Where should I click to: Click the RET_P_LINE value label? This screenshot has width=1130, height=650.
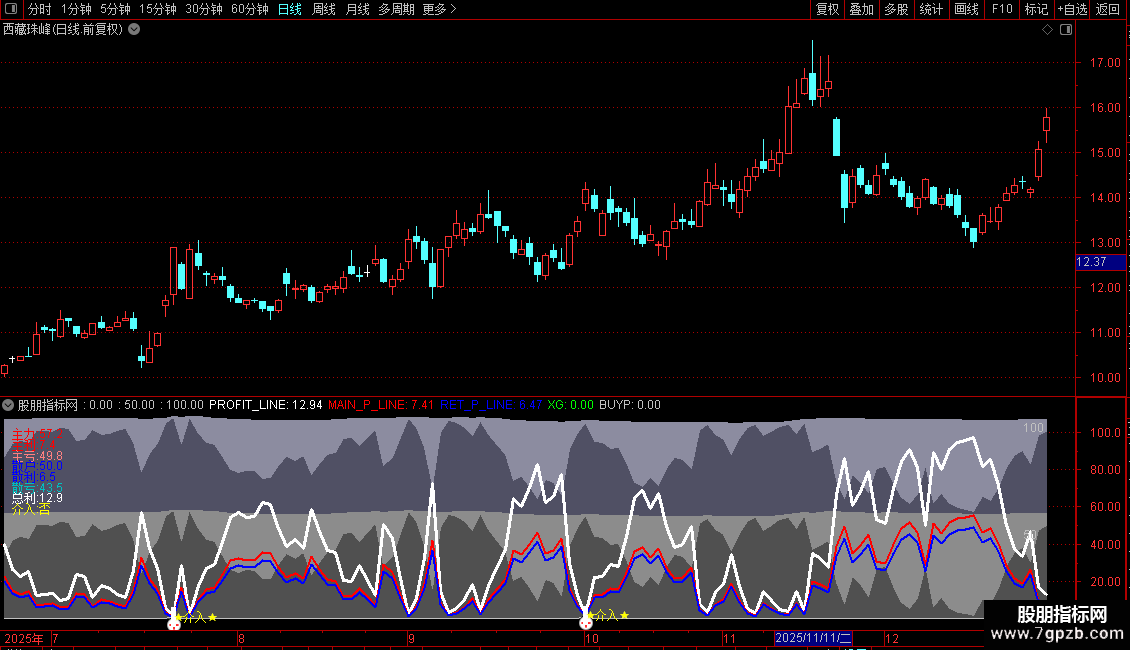coord(491,405)
